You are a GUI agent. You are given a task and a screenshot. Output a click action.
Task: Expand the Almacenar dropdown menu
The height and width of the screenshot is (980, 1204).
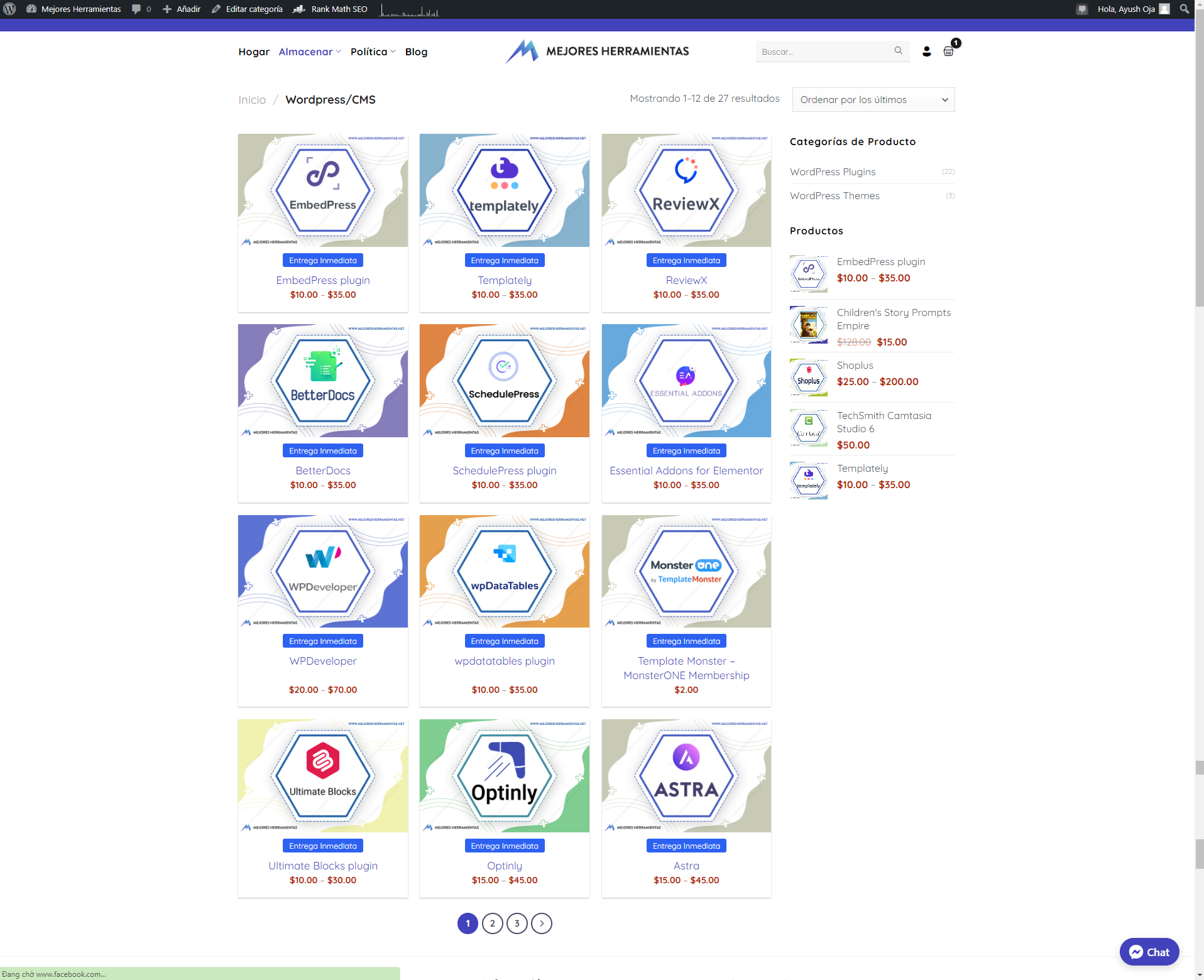(x=310, y=52)
